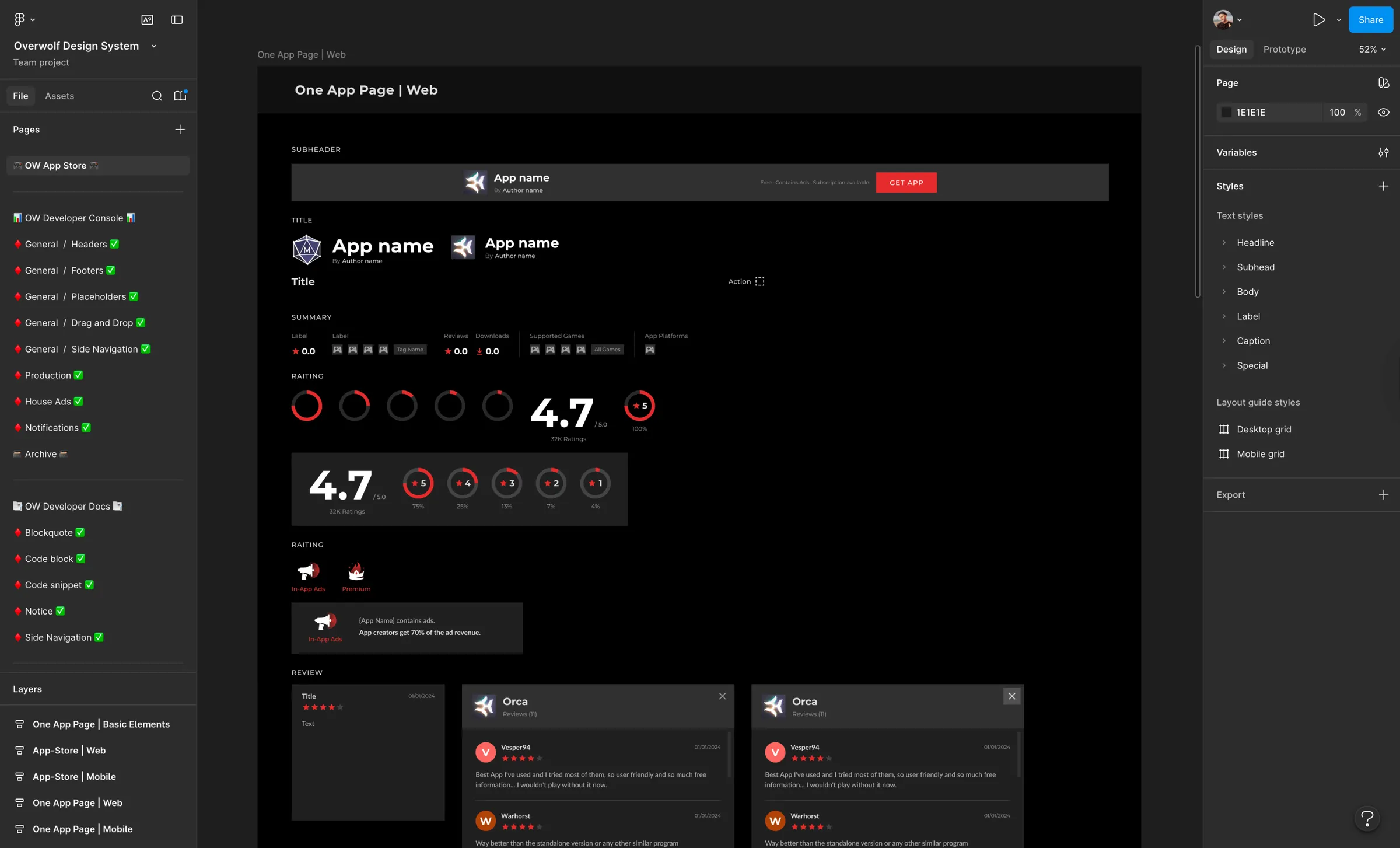Start presentation with the play icon
1400x848 pixels.
click(1319, 20)
